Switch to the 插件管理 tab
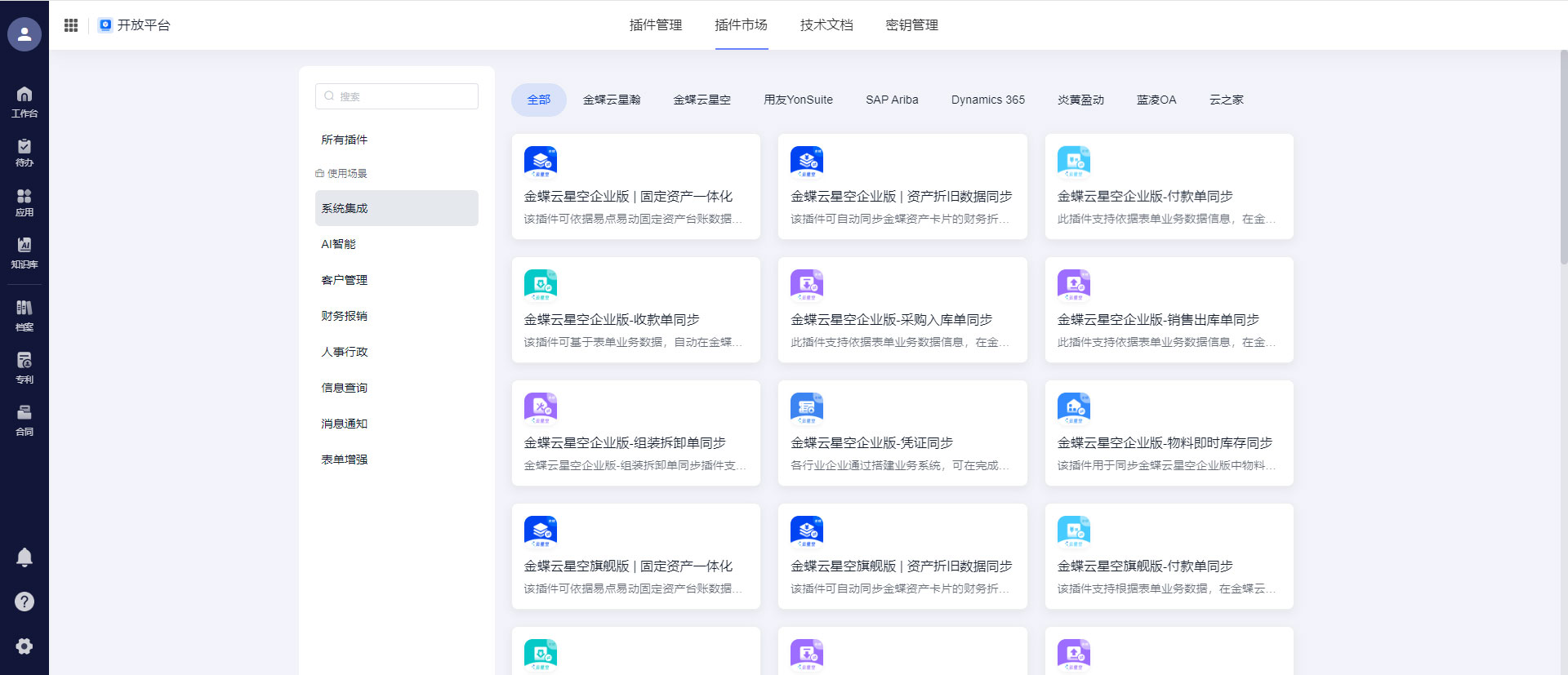The height and width of the screenshot is (675, 1568). coord(655,25)
